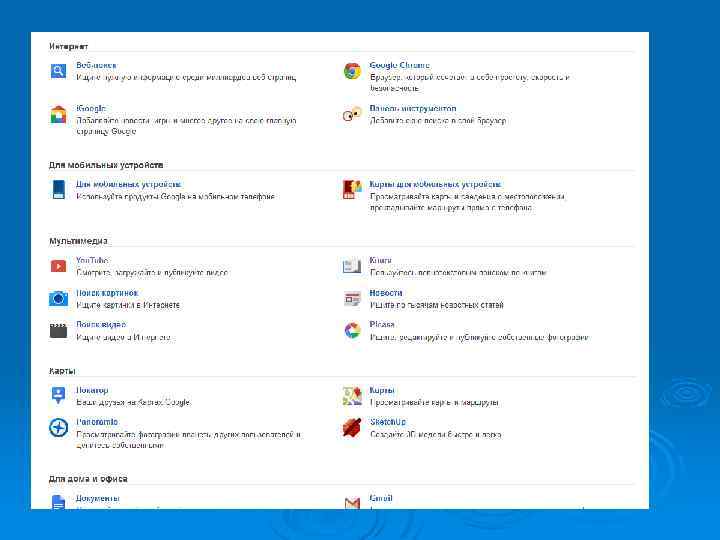The width and height of the screenshot is (720, 540).
Task: Open the Книги link
Action: point(380,260)
